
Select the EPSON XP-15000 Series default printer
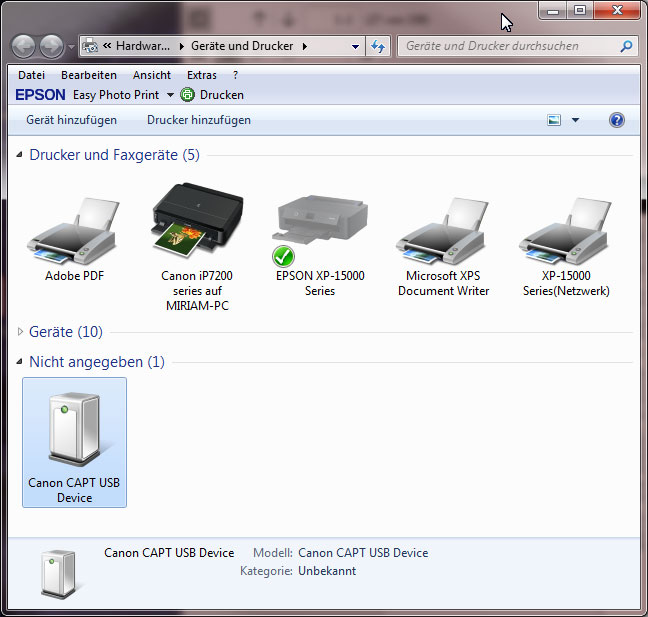tap(320, 230)
